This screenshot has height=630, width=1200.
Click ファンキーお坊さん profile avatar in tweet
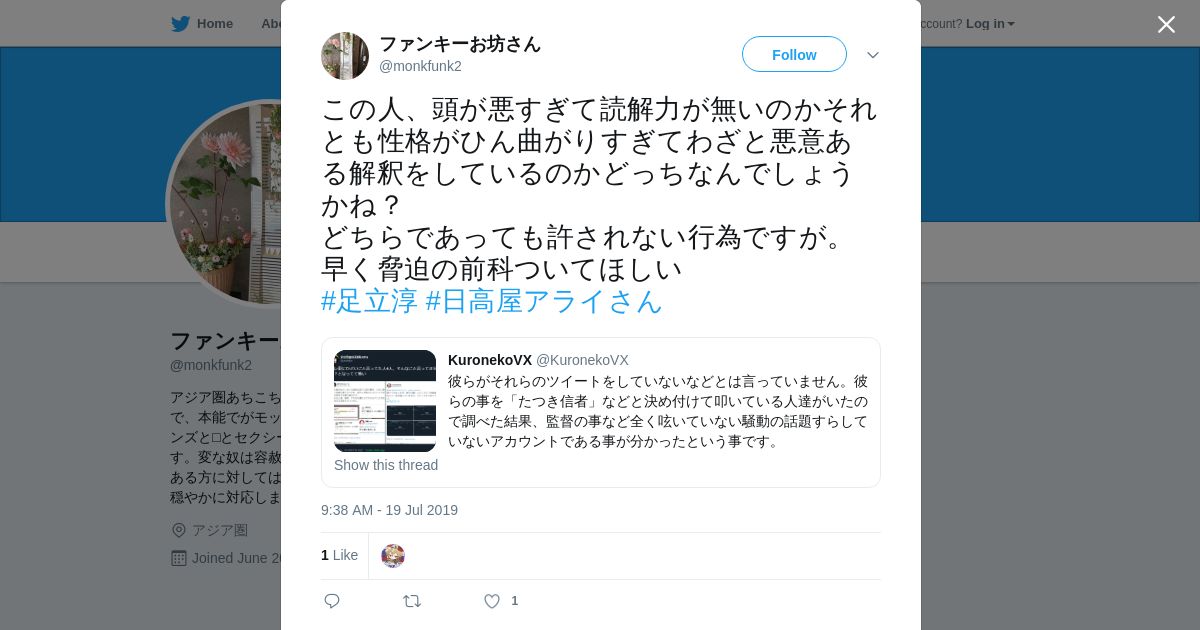click(345, 56)
